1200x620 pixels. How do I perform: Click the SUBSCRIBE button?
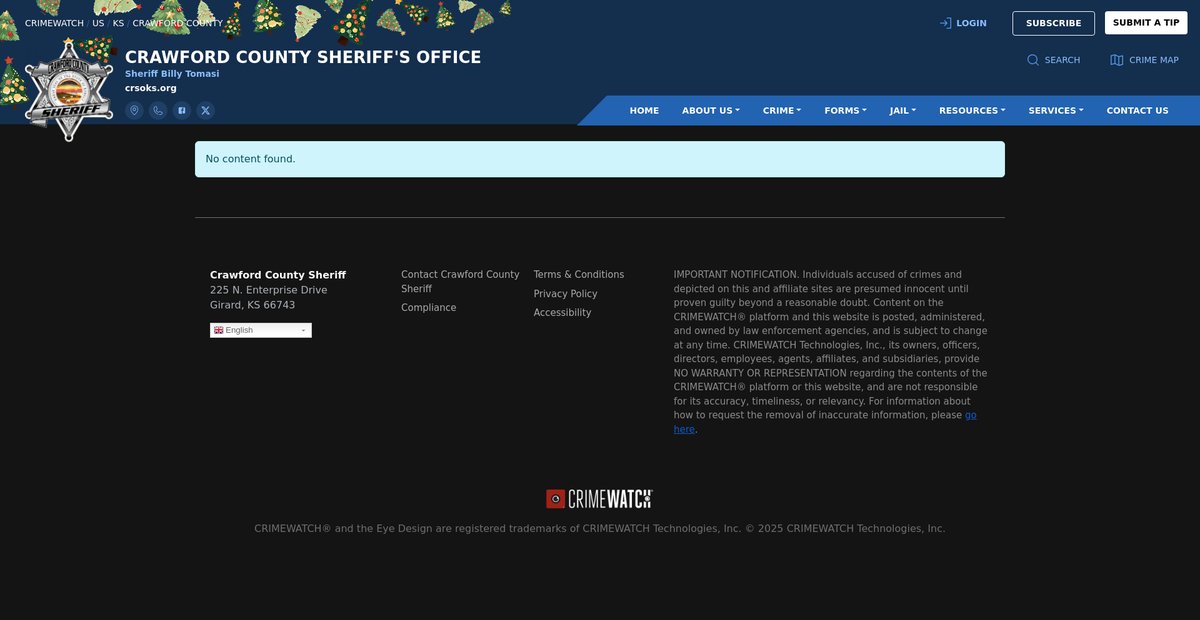(1053, 23)
